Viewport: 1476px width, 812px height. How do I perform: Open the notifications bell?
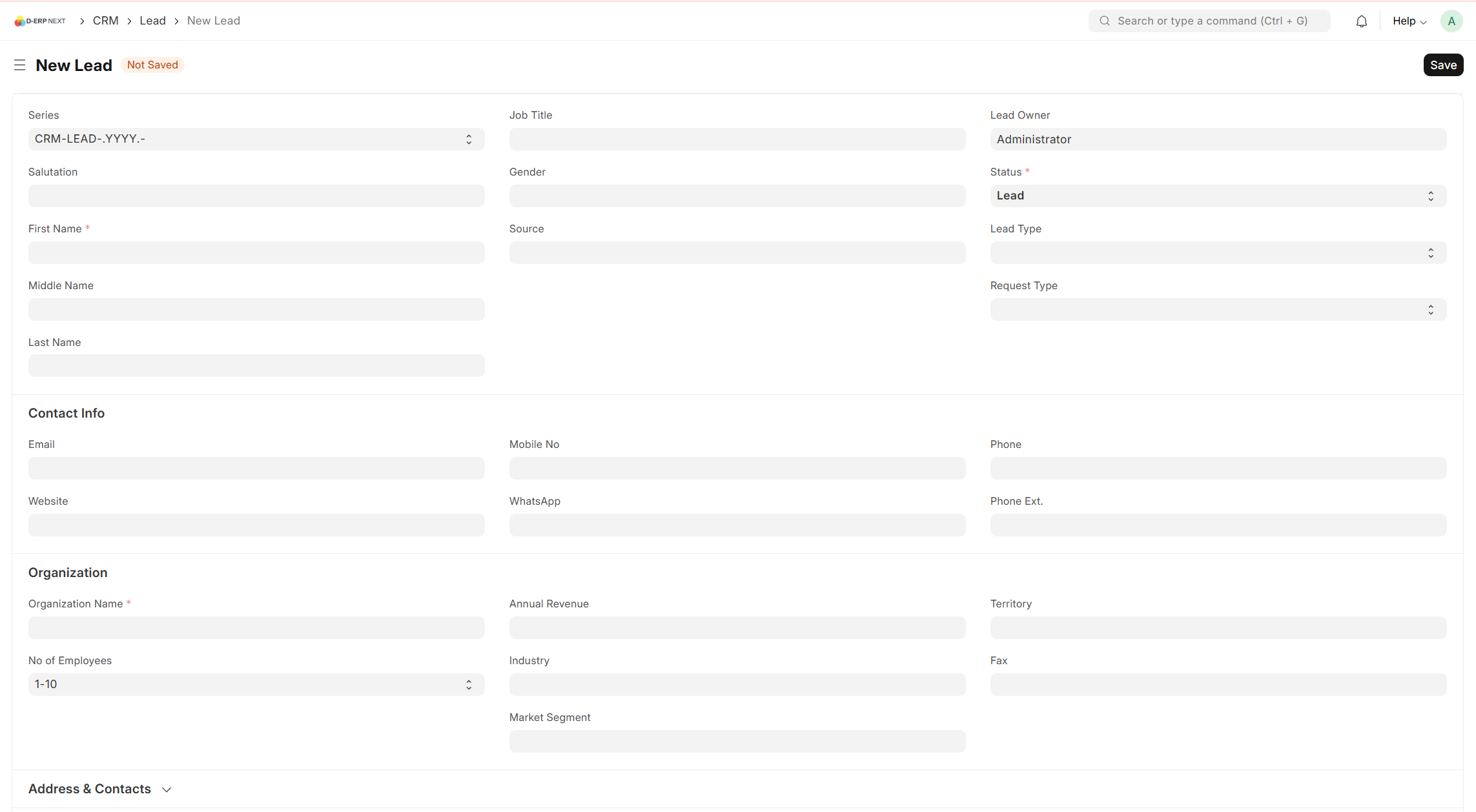point(1361,21)
